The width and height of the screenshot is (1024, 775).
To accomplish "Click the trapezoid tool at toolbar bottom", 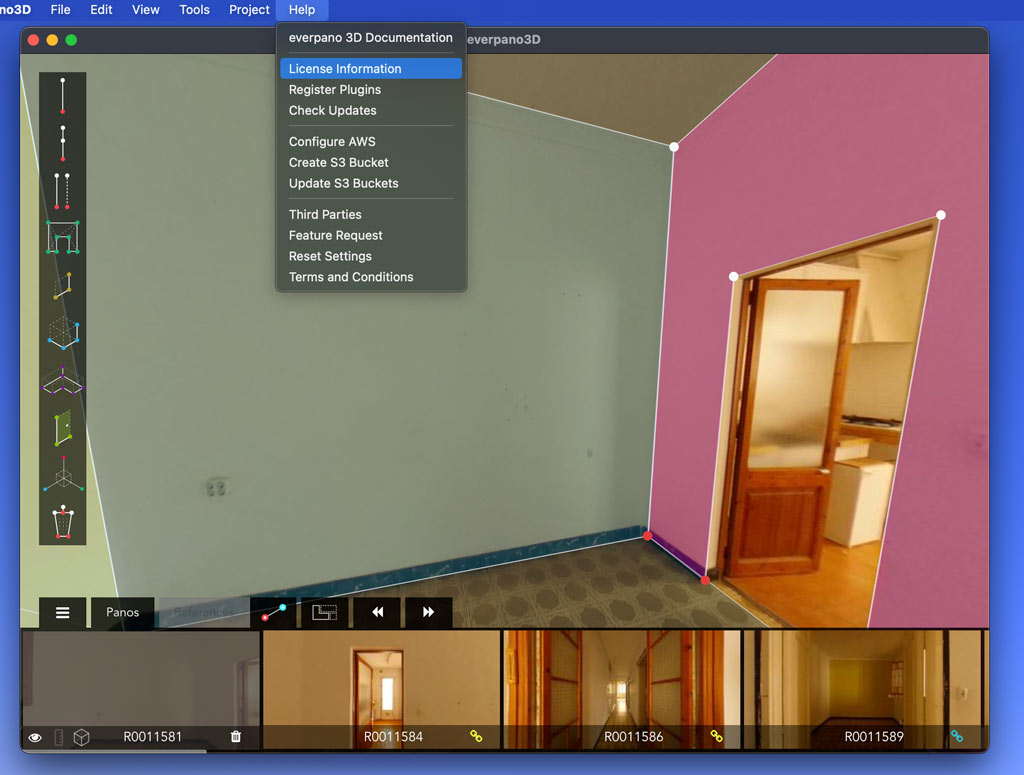I will tap(63, 522).
